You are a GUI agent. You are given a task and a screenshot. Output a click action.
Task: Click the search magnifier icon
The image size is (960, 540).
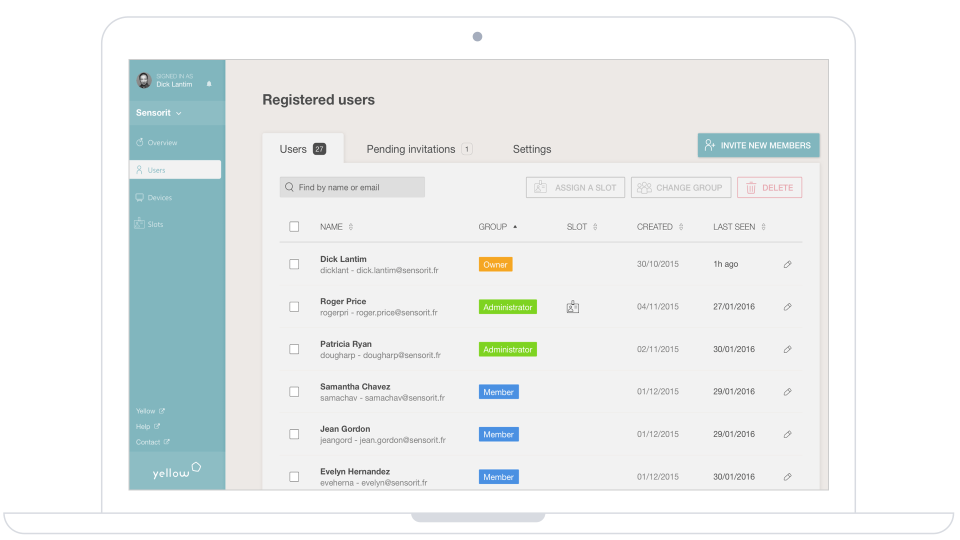[290, 187]
